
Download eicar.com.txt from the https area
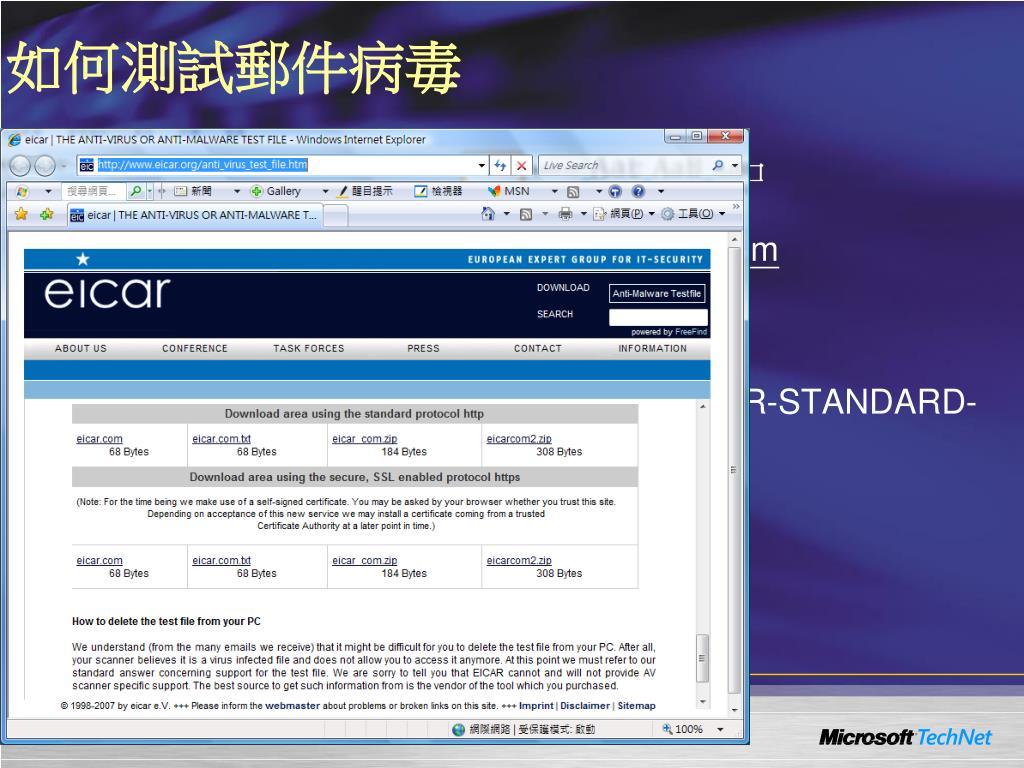pos(221,560)
